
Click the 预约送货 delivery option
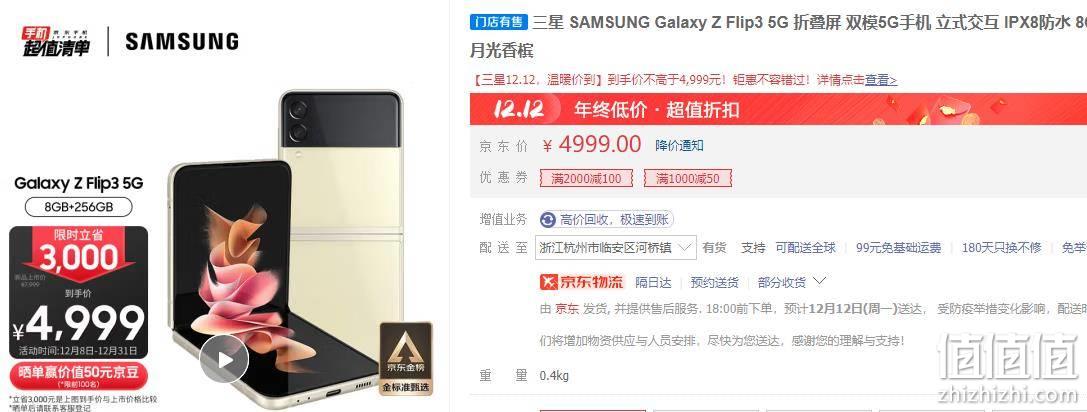715,282
